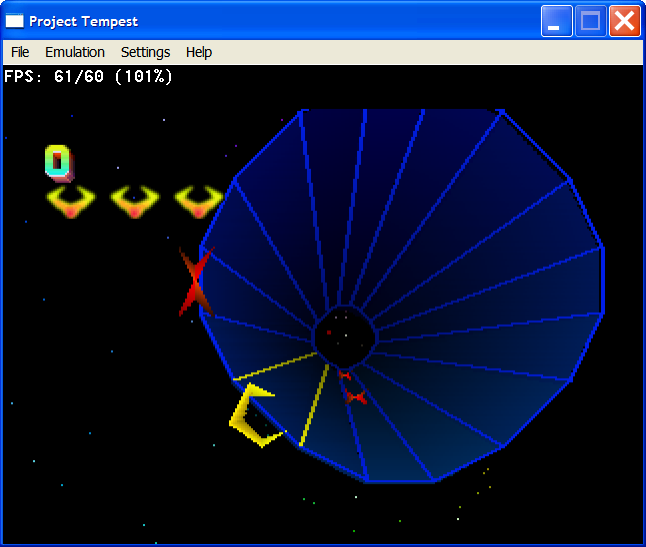
Task: Click the FPS counter text
Action: click(x=88, y=76)
